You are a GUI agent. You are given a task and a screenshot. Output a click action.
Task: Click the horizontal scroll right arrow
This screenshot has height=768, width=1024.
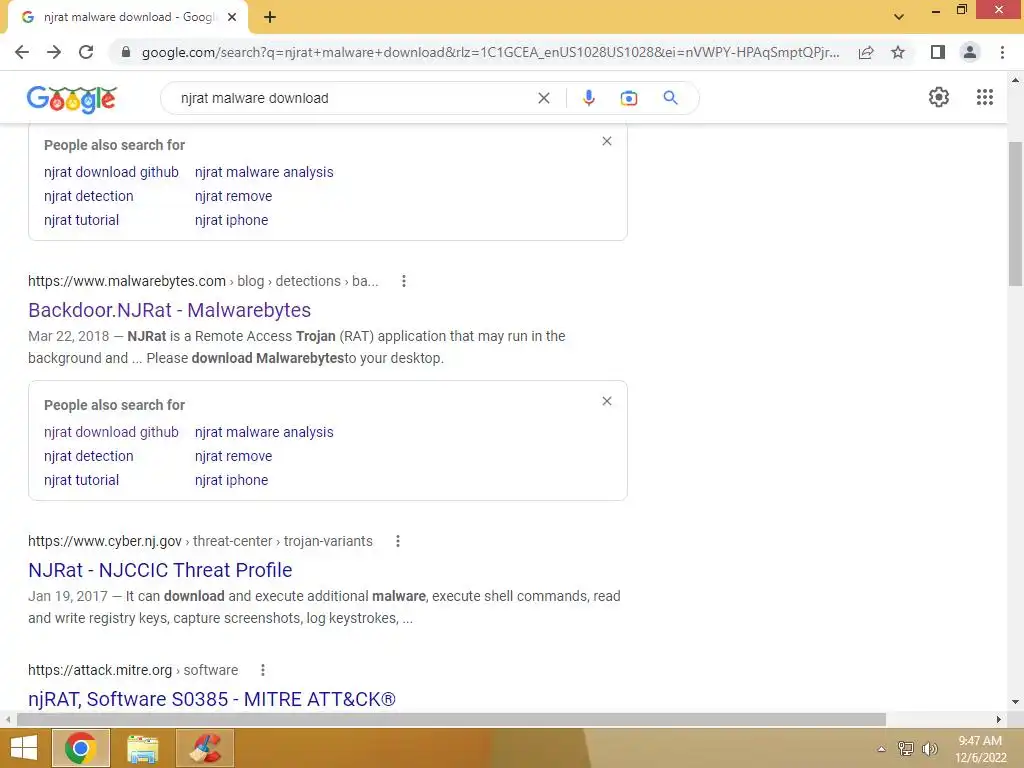999,719
